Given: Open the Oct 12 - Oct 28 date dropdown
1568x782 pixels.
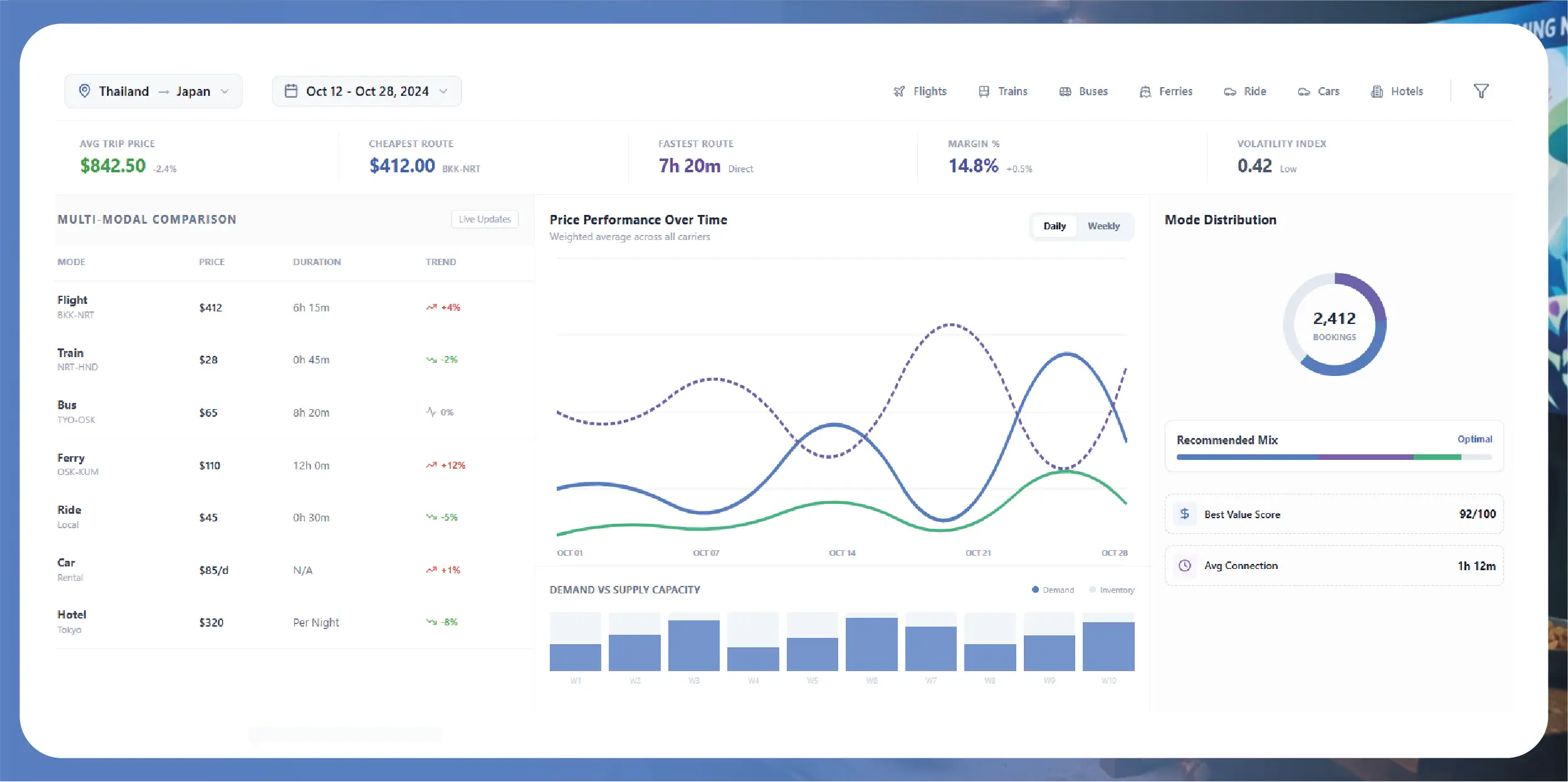Looking at the screenshot, I should 367,91.
